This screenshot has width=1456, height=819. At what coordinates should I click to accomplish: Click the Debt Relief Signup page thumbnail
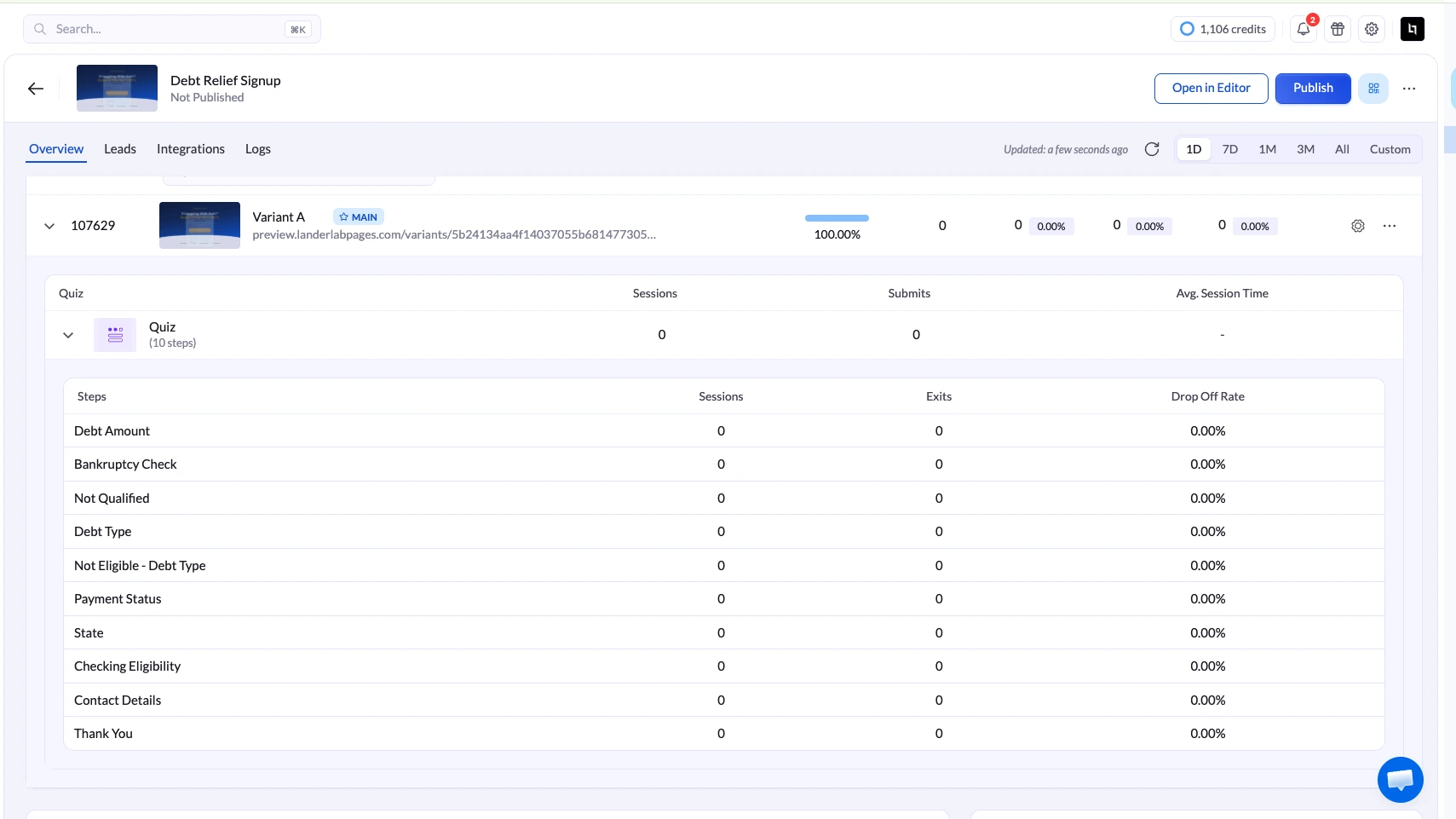click(117, 89)
